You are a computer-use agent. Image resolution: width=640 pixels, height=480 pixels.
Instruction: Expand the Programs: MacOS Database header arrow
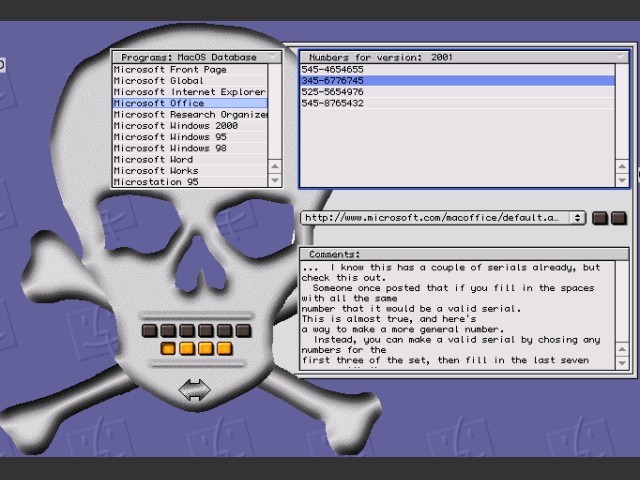(272, 57)
